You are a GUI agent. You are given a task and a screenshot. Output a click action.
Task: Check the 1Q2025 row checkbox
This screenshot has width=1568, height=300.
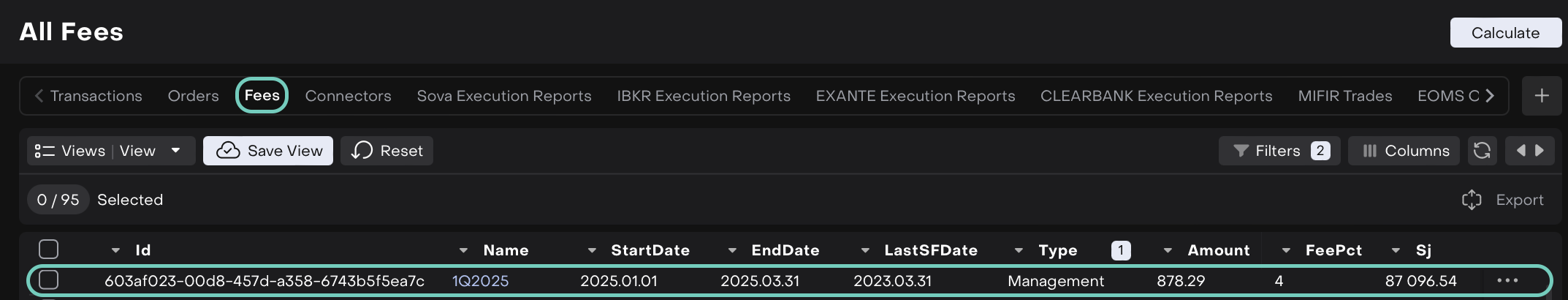[x=49, y=280]
